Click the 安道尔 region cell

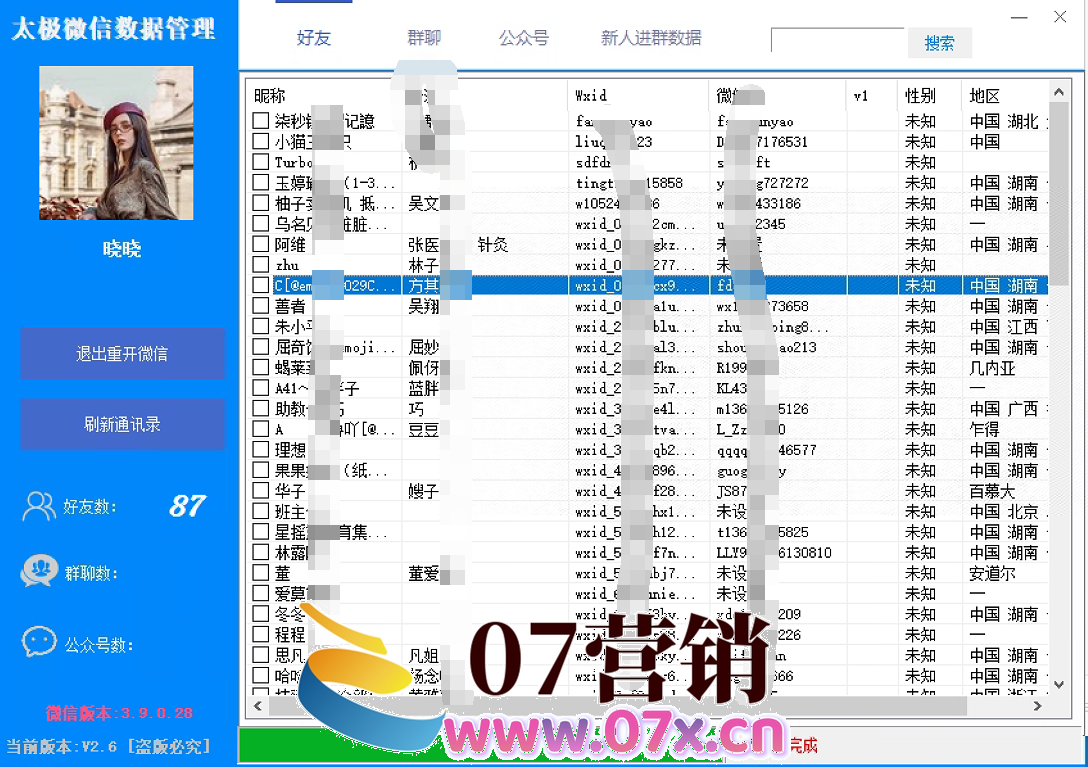[992, 573]
